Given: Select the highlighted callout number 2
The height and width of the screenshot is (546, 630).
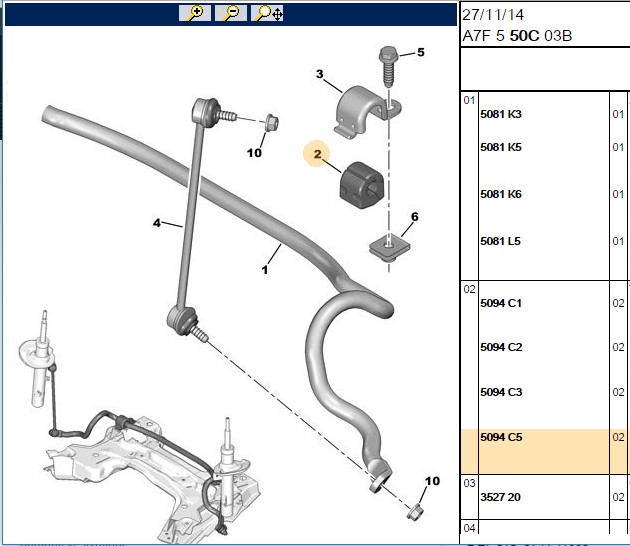Looking at the screenshot, I should [317, 154].
